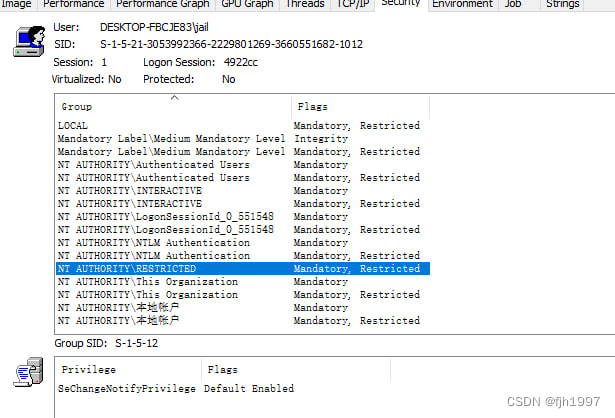Click the Group SID value S-1-5-12
The image size is (615, 418).
pos(136,343)
